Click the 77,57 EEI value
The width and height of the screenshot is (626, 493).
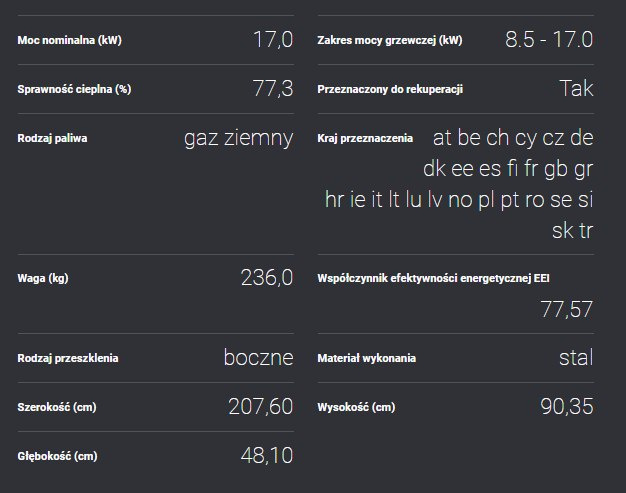coord(567,309)
